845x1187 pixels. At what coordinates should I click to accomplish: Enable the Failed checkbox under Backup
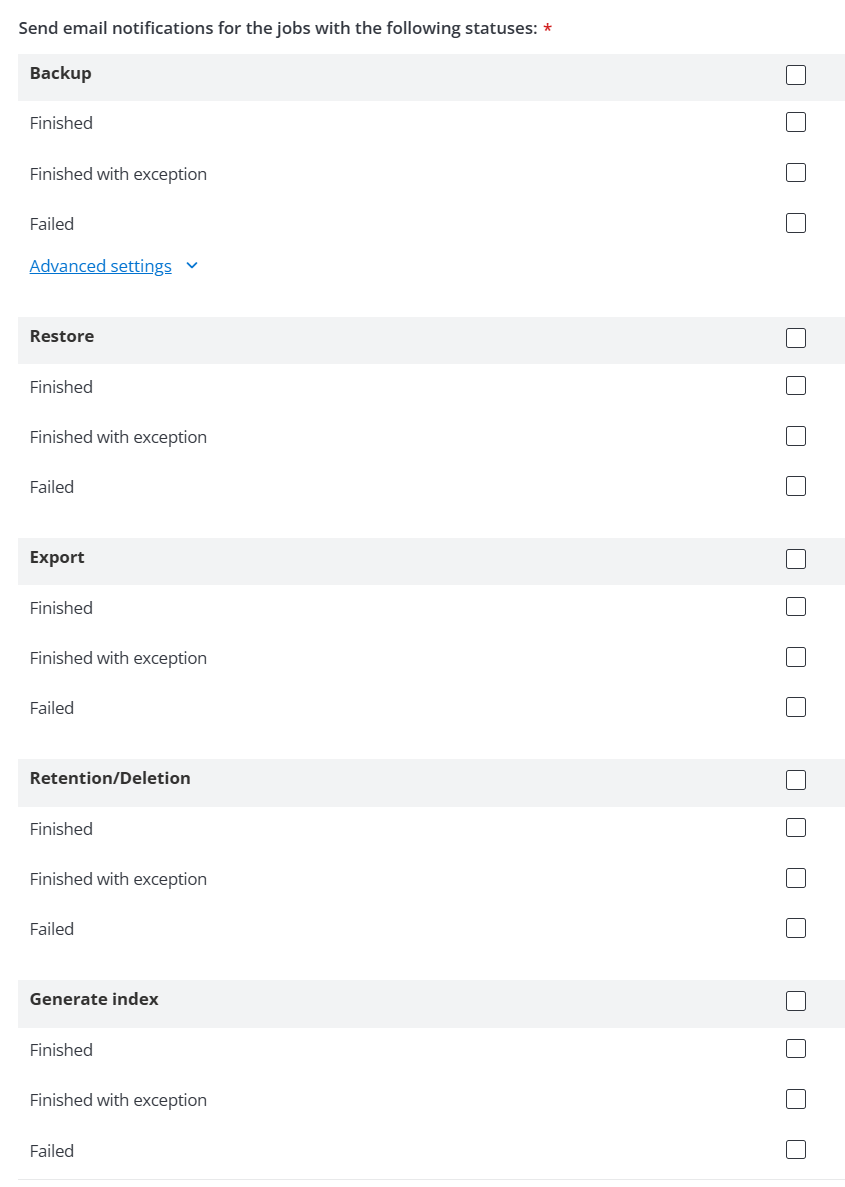point(795,223)
